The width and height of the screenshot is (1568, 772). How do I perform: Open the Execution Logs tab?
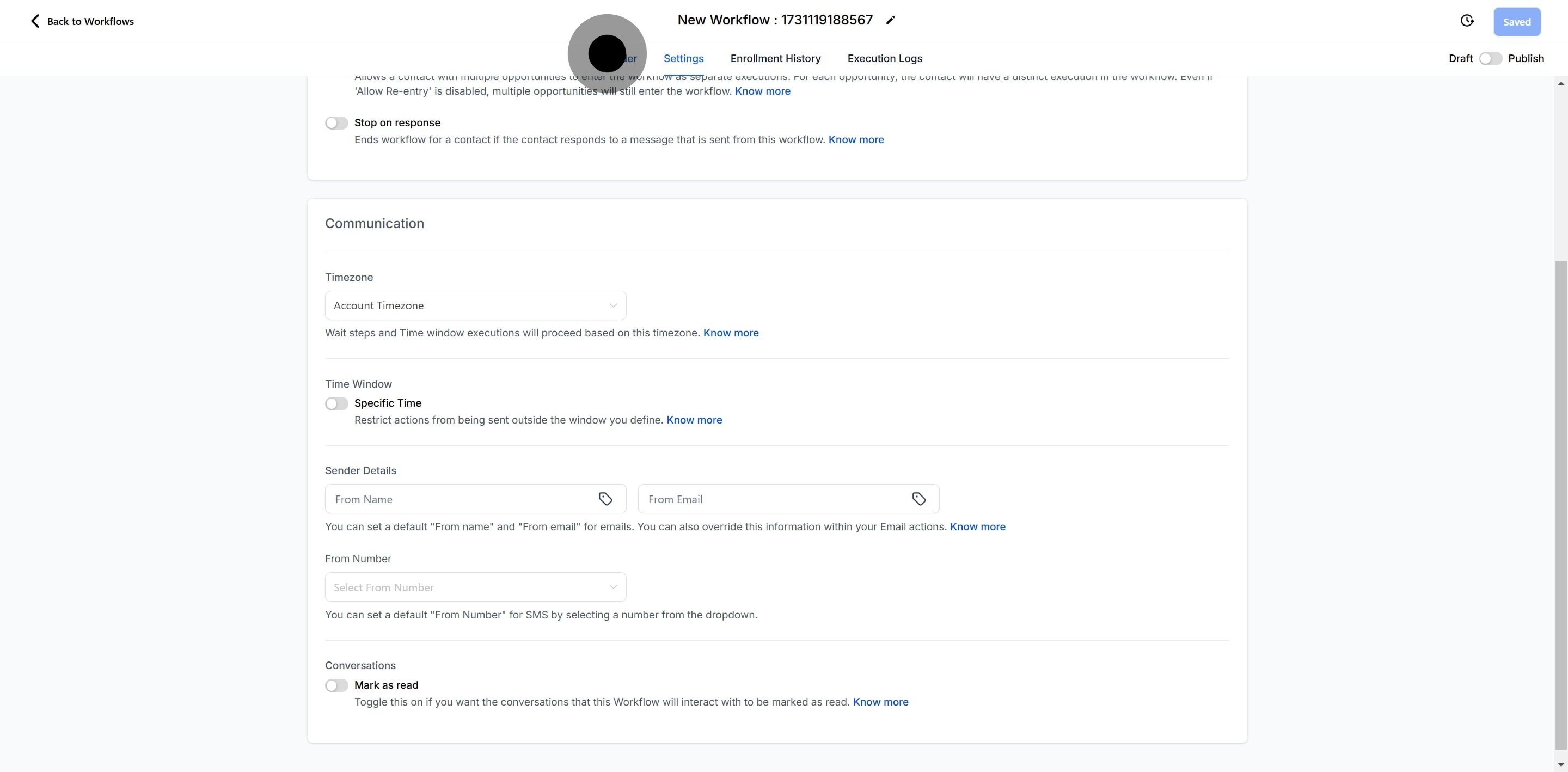[884, 58]
